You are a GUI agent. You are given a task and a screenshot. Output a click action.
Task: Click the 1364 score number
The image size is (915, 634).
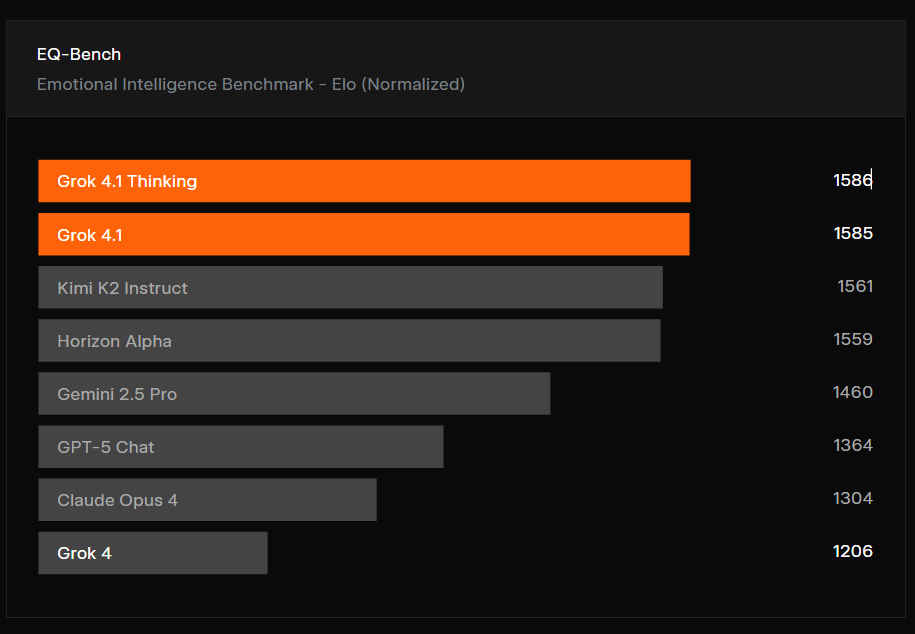(x=852, y=445)
